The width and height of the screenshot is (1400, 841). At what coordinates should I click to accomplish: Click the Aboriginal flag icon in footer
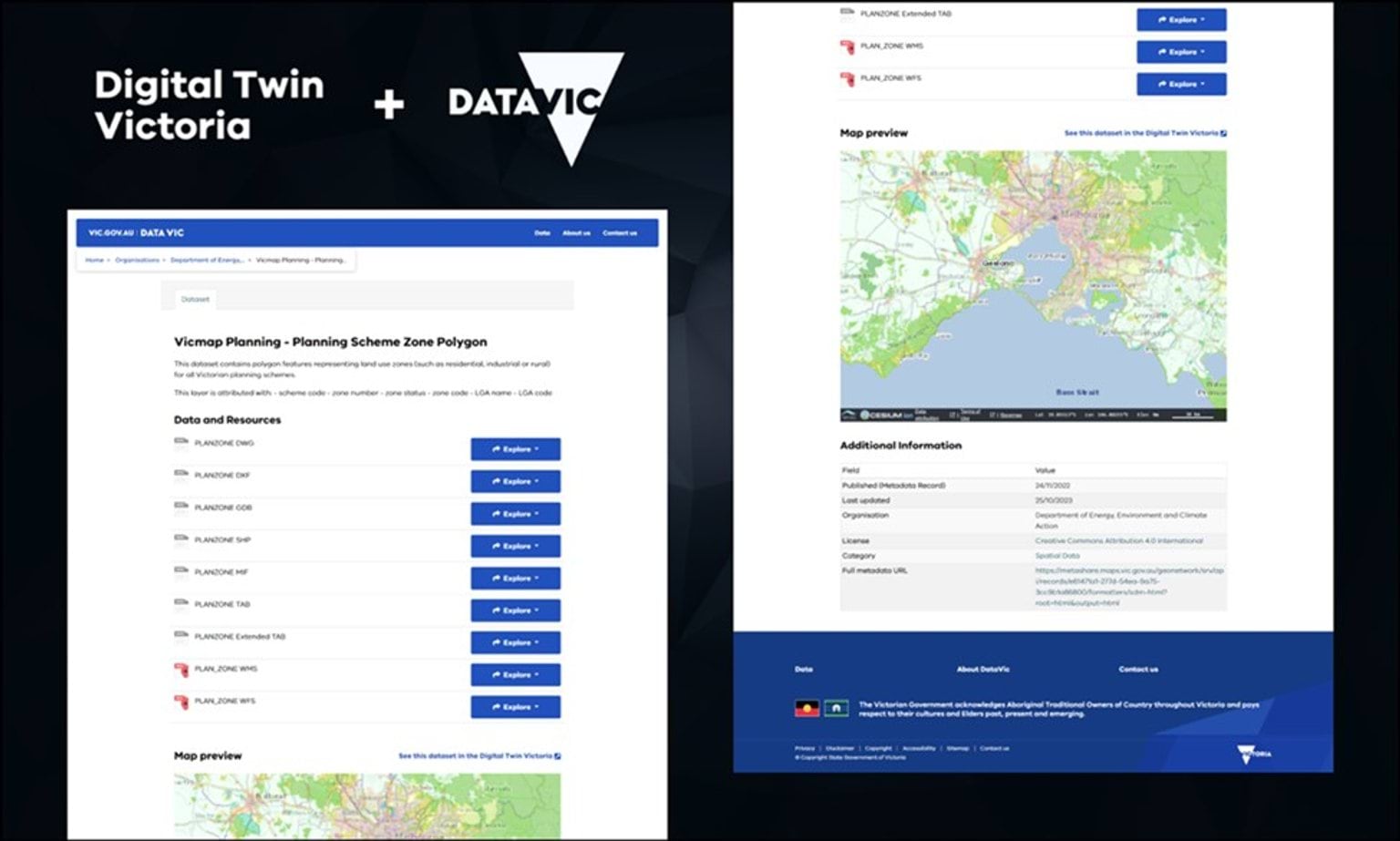(807, 708)
